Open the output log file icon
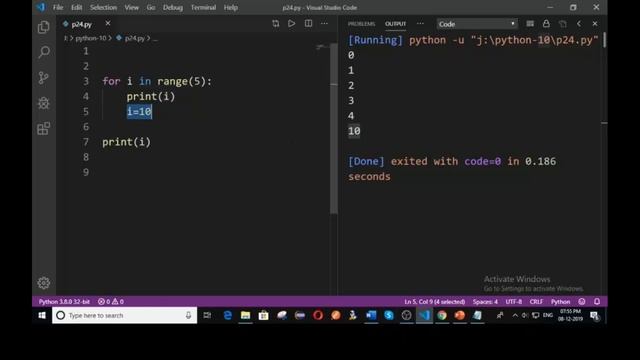The width and height of the screenshot is (640, 360). (562, 24)
